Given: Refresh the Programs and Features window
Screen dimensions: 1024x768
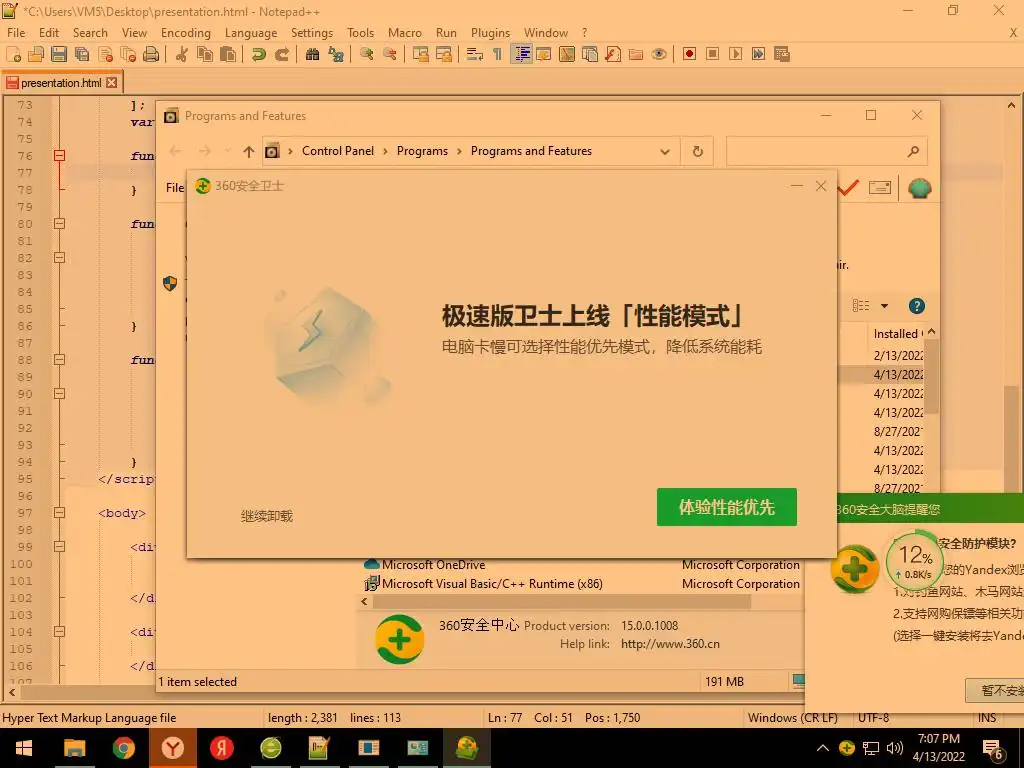Looking at the screenshot, I should [x=697, y=152].
